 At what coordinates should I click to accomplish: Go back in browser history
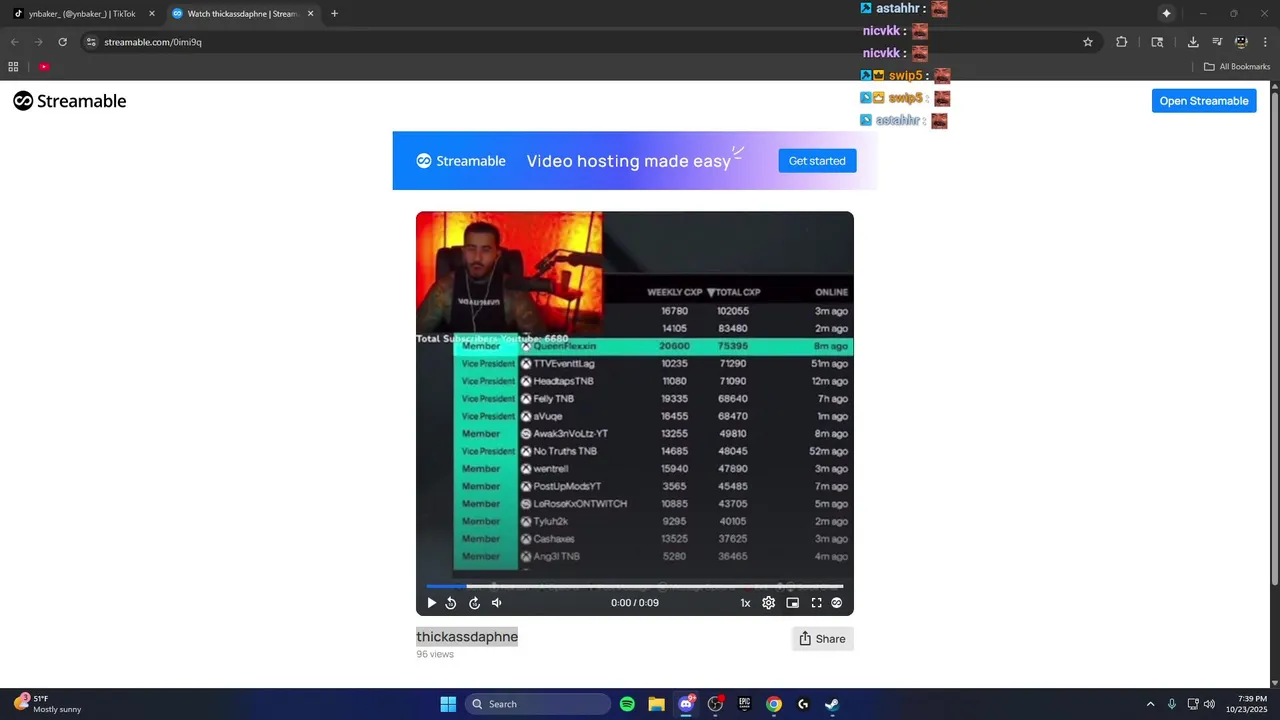14,42
